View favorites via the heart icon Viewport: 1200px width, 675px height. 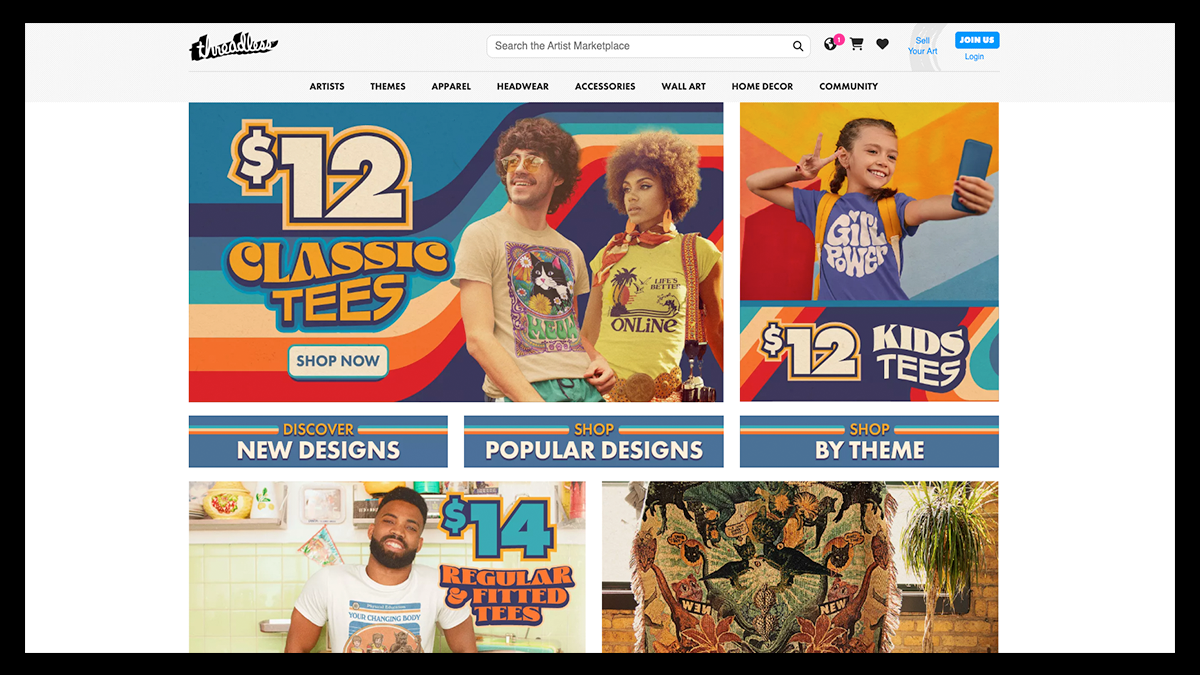[882, 44]
